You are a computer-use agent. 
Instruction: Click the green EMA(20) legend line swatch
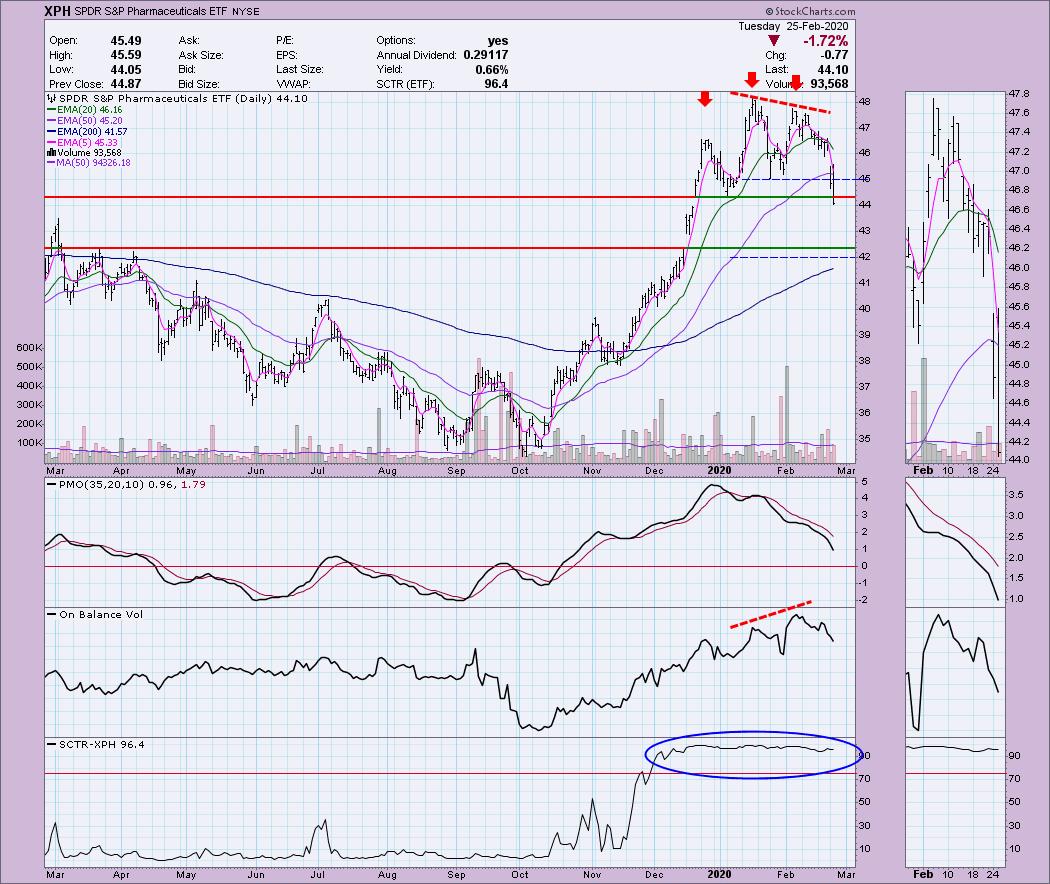[x=52, y=110]
